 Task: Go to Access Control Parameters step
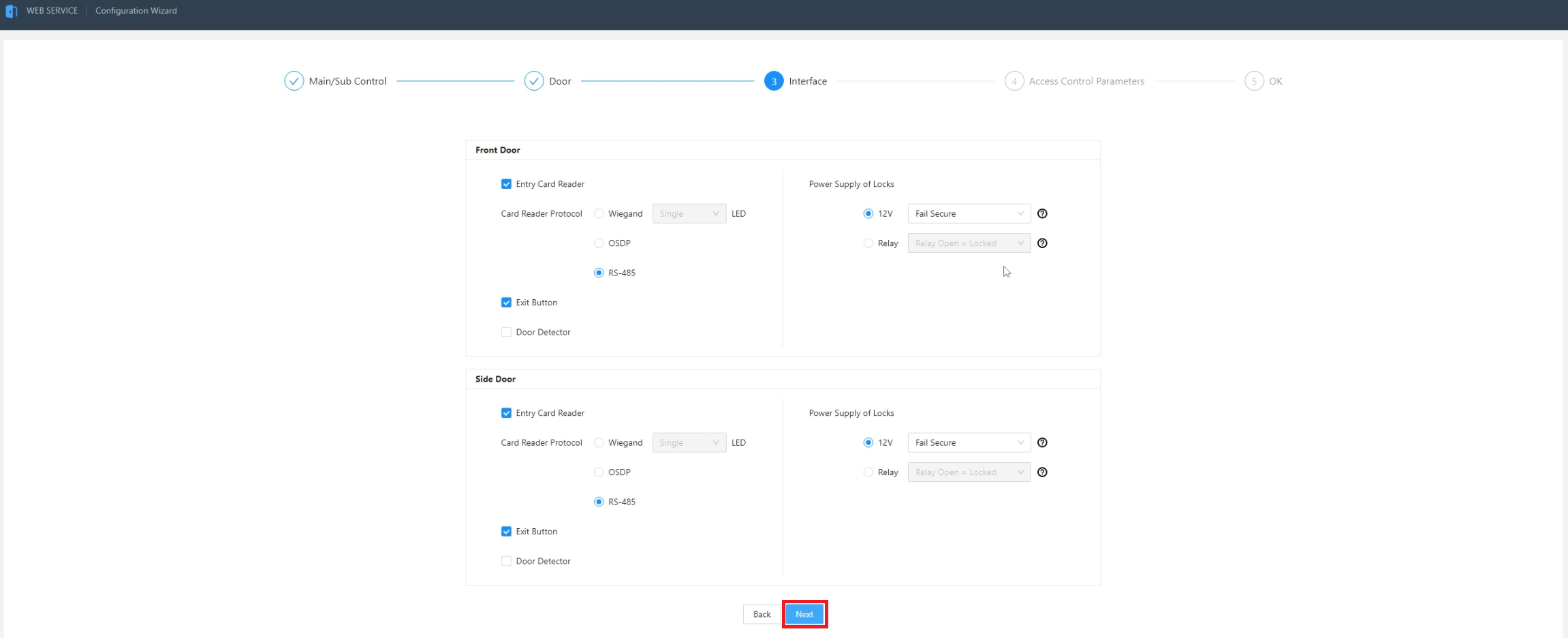click(1086, 81)
